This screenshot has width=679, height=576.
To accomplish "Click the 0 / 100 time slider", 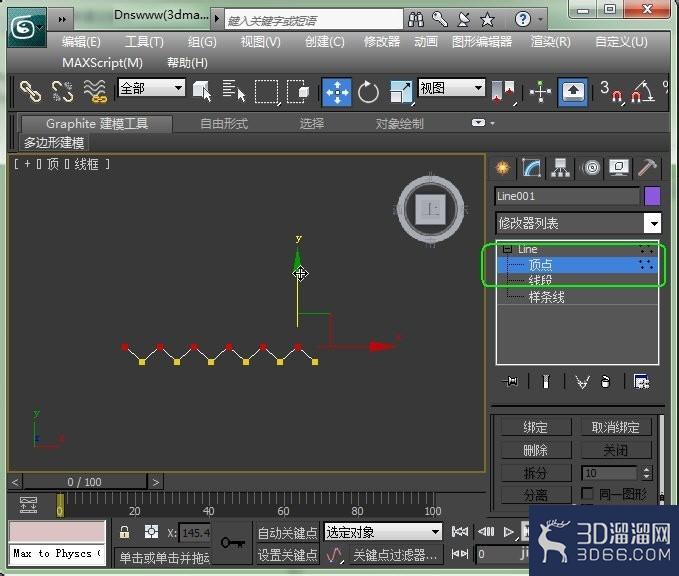I will coord(85,482).
